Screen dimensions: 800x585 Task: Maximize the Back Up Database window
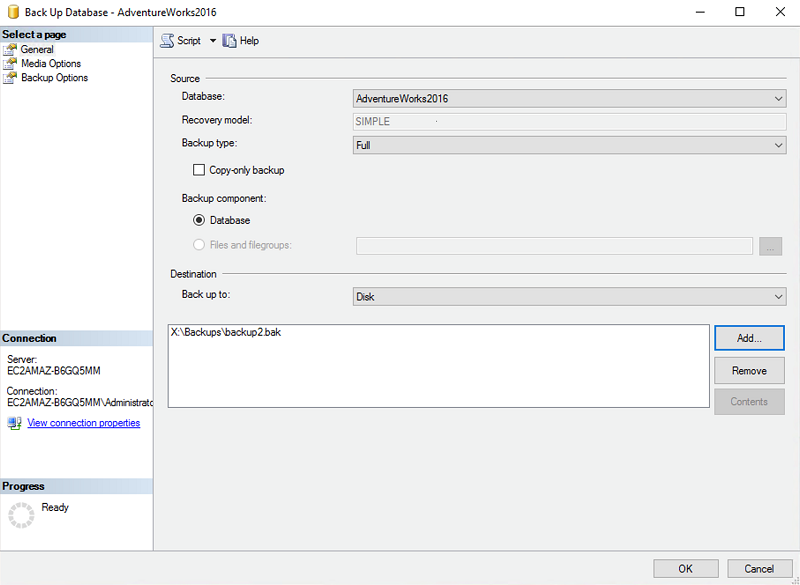click(x=740, y=12)
